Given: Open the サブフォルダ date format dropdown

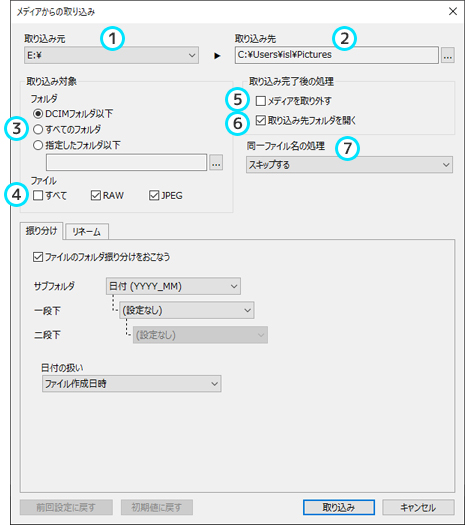Looking at the screenshot, I should tap(173, 286).
